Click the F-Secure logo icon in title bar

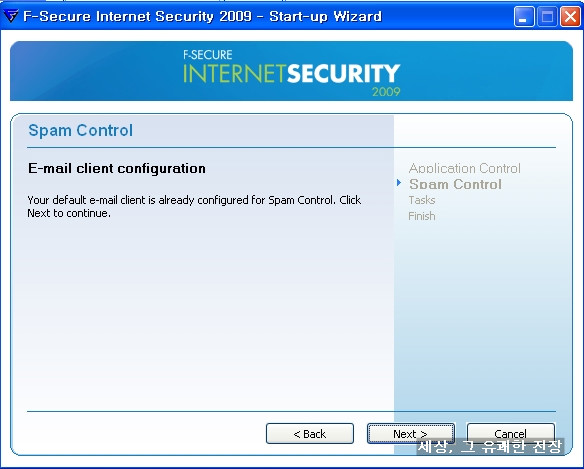(x=10, y=16)
